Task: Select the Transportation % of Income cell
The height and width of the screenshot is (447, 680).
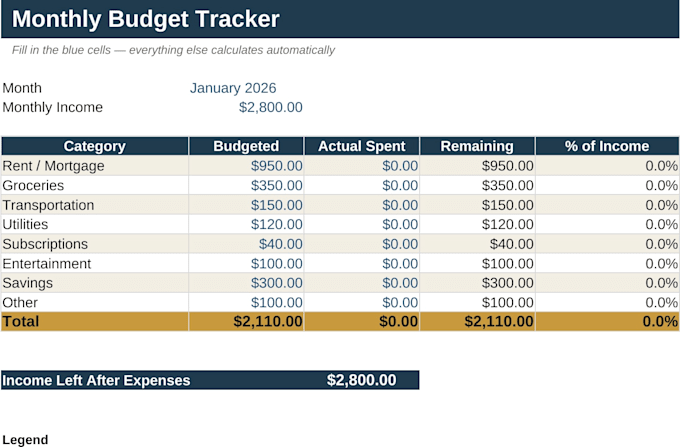Action: (x=607, y=205)
